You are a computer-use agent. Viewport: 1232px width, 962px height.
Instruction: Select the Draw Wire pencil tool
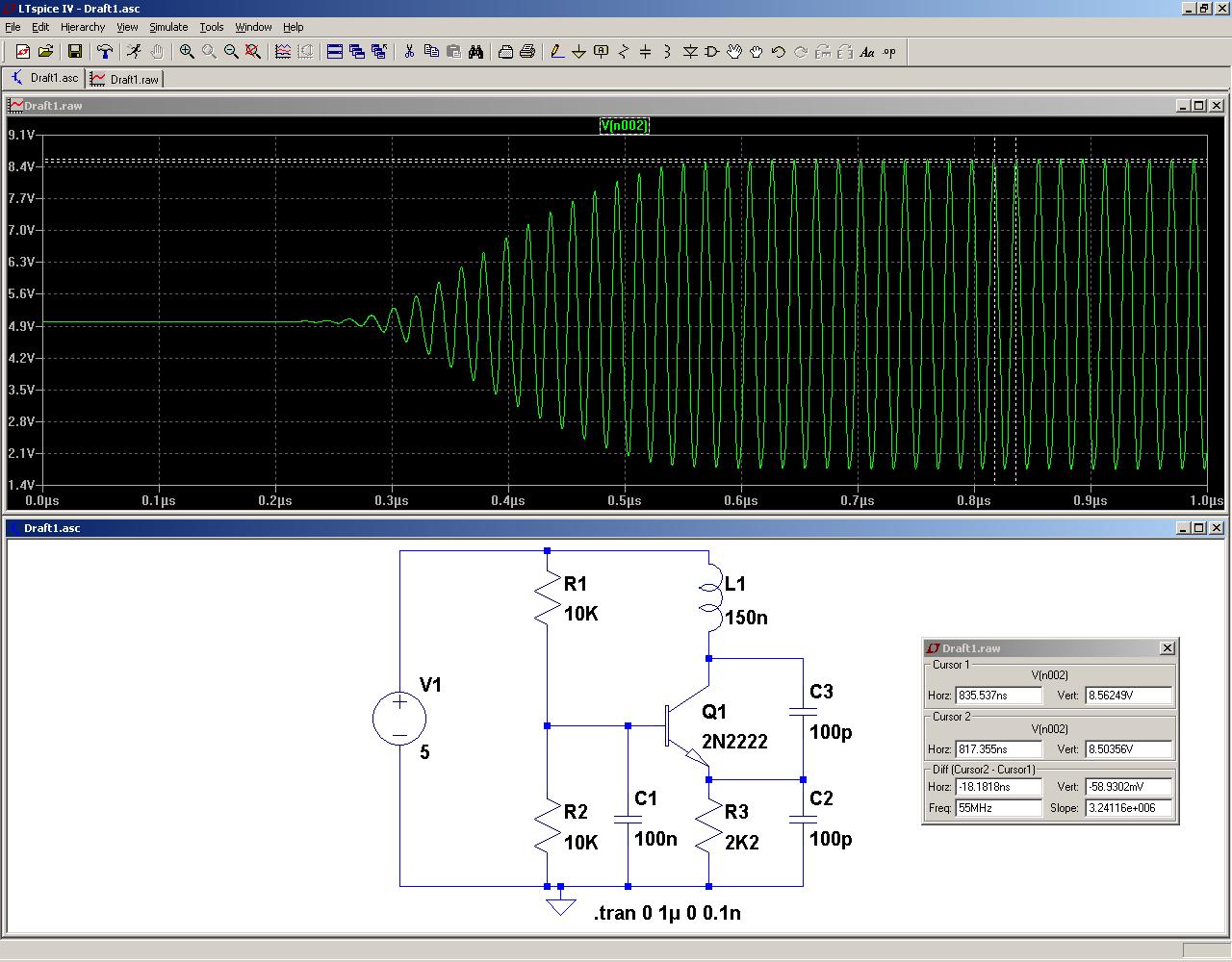(556, 52)
